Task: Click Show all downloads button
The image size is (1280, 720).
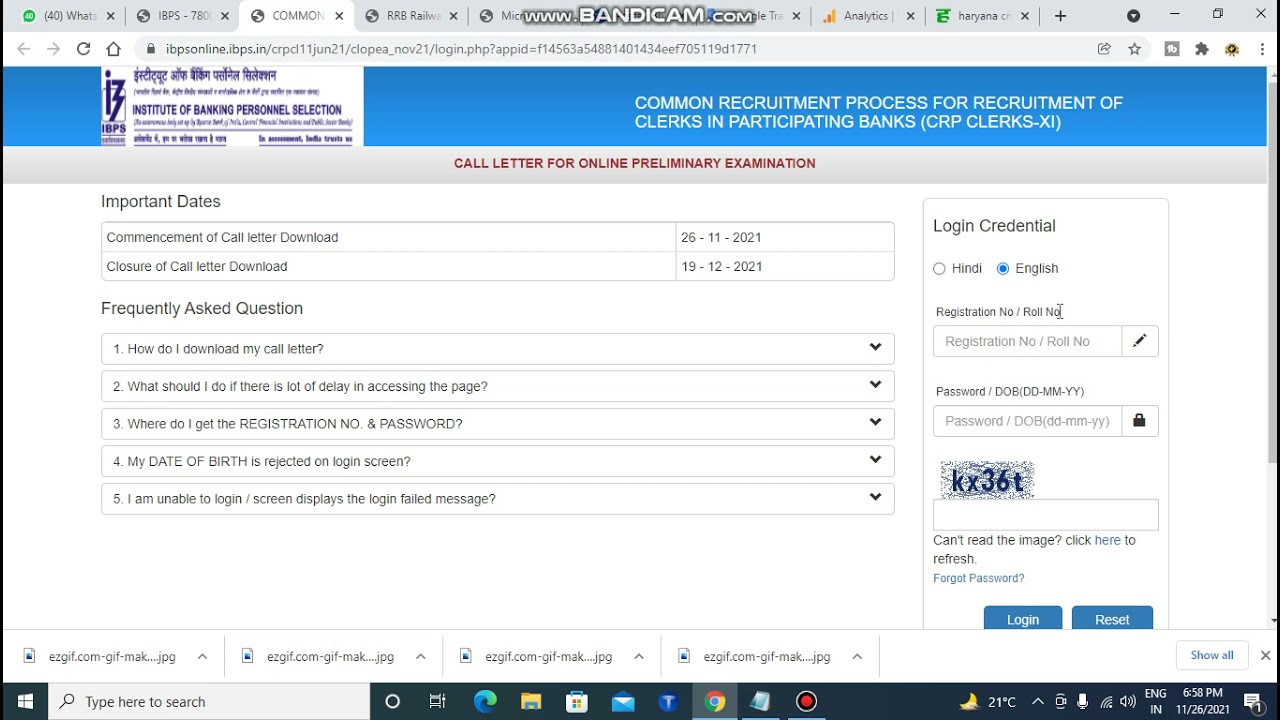Action: tap(1212, 656)
